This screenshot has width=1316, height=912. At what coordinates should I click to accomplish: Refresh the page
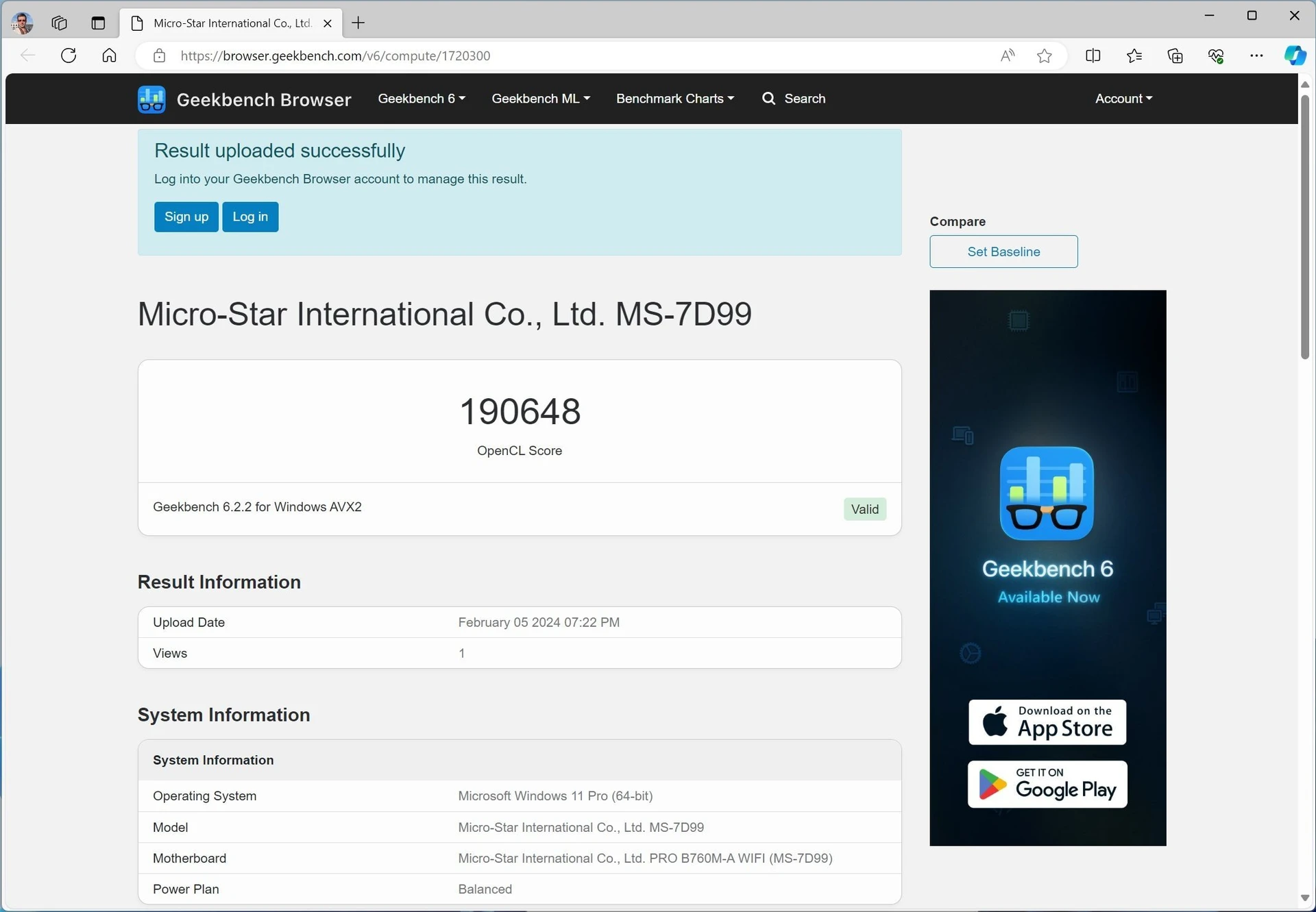point(69,56)
